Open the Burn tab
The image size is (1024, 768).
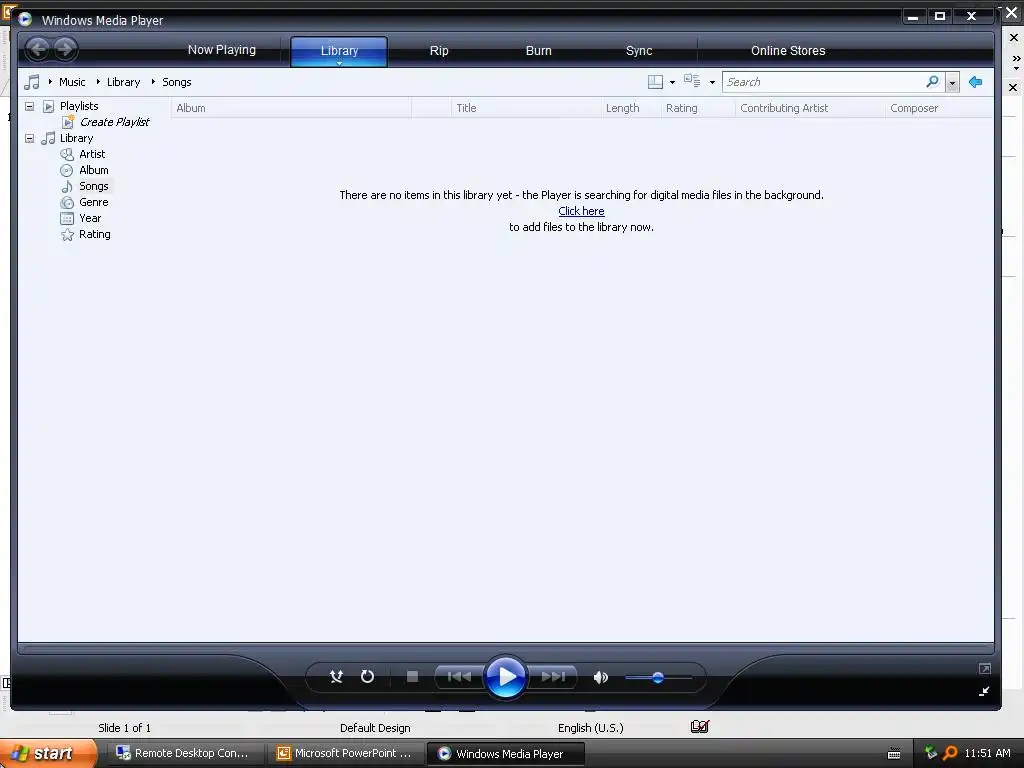tap(539, 50)
